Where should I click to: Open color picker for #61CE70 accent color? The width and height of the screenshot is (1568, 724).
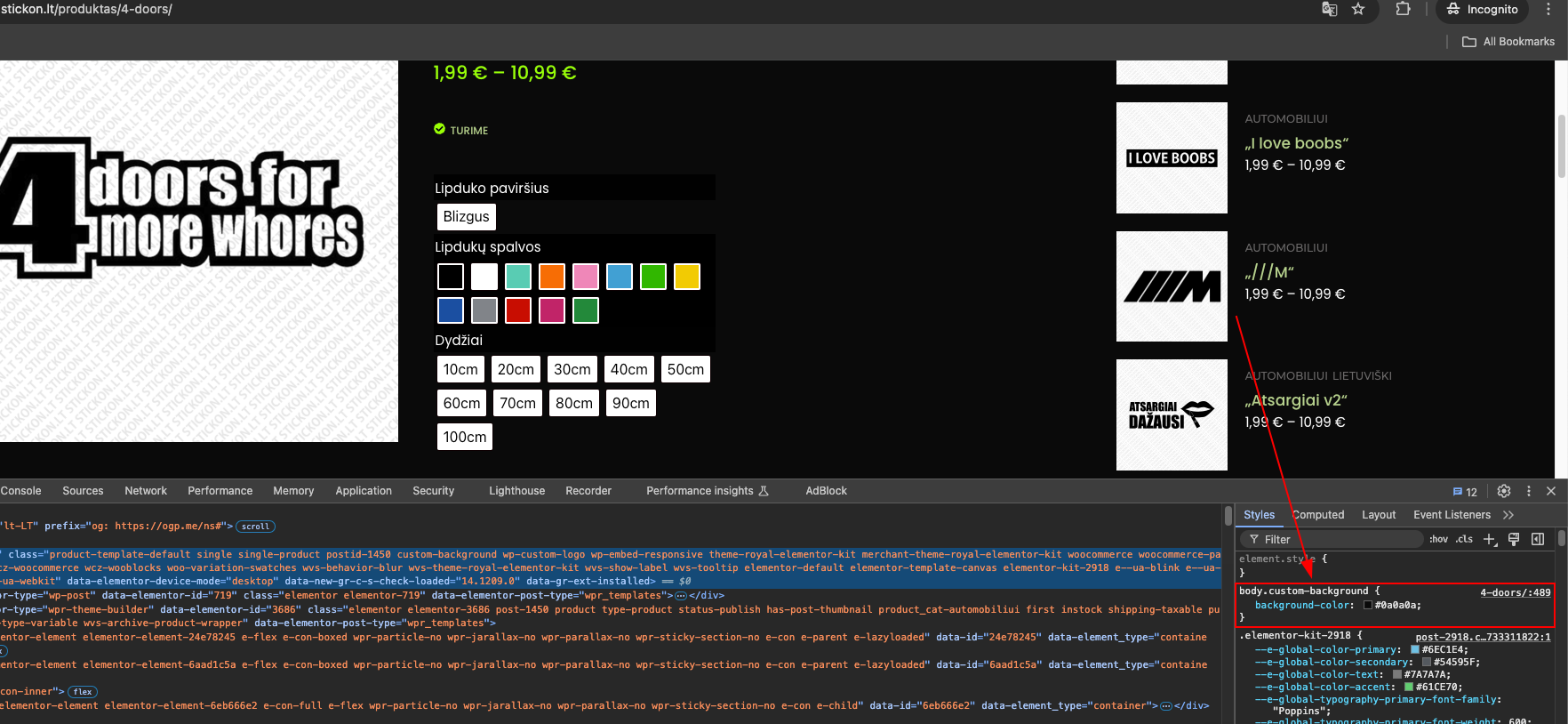(1409, 688)
